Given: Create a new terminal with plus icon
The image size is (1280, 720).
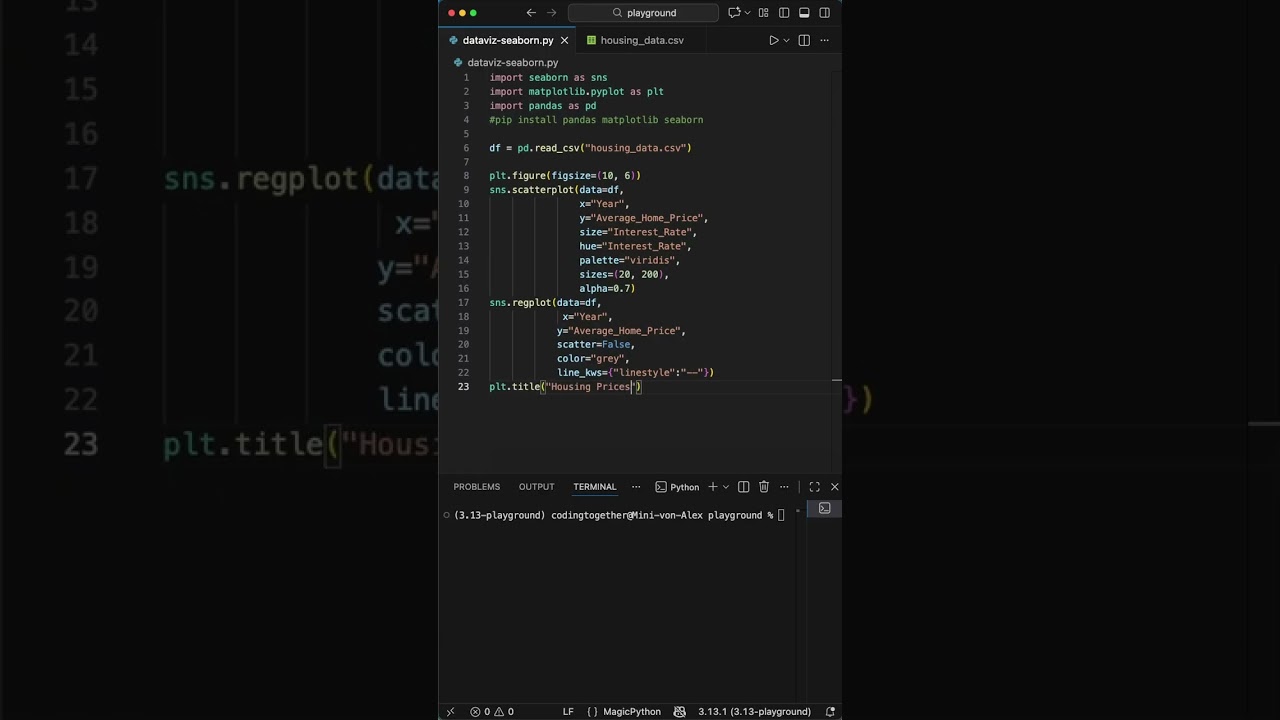Looking at the screenshot, I should pyautogui.click(x=713, y=487).
